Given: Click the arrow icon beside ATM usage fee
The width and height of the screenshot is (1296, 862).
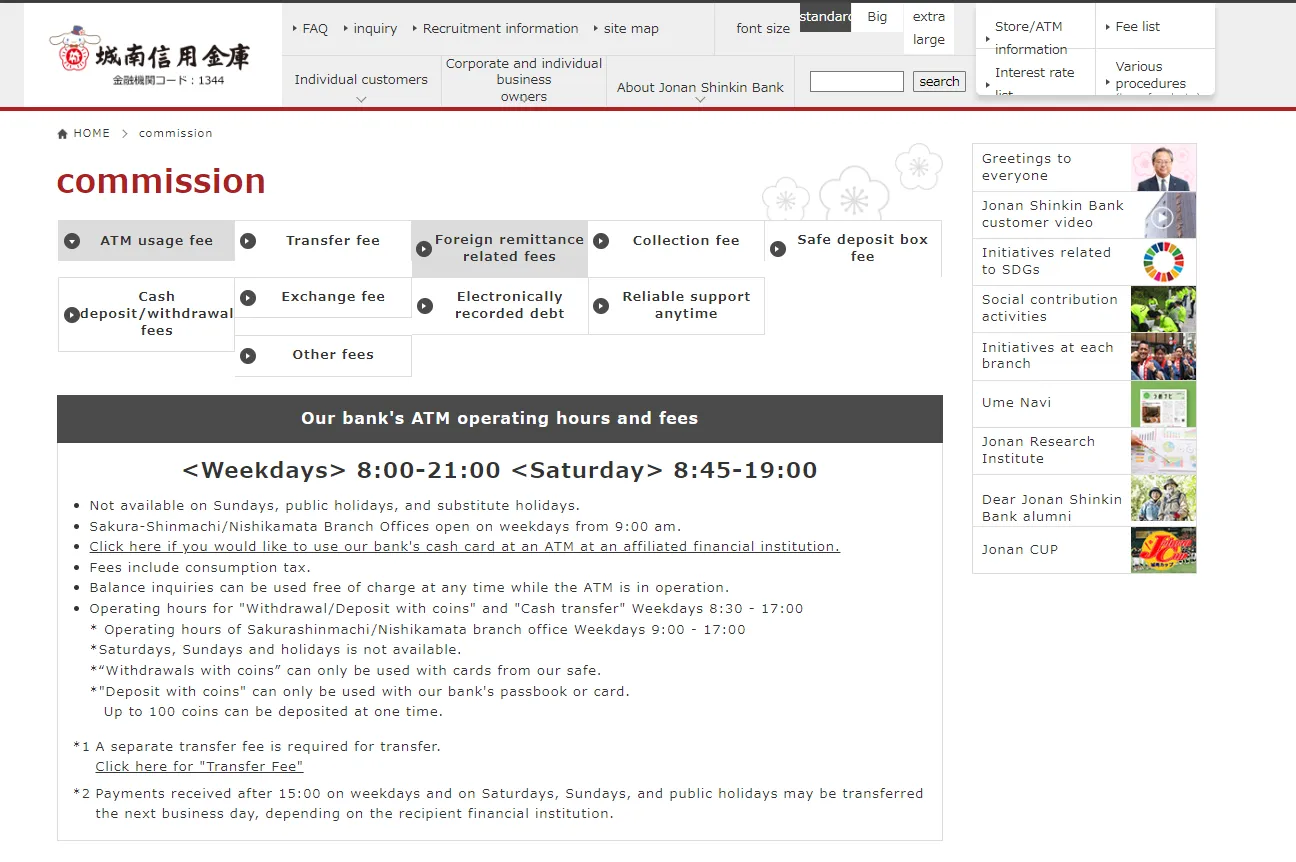Looking at the screenshot, I should [72, 241].
